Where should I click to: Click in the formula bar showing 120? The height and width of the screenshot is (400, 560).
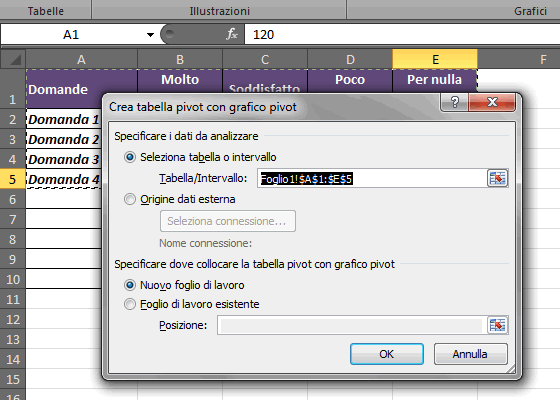tap(402, 34)
